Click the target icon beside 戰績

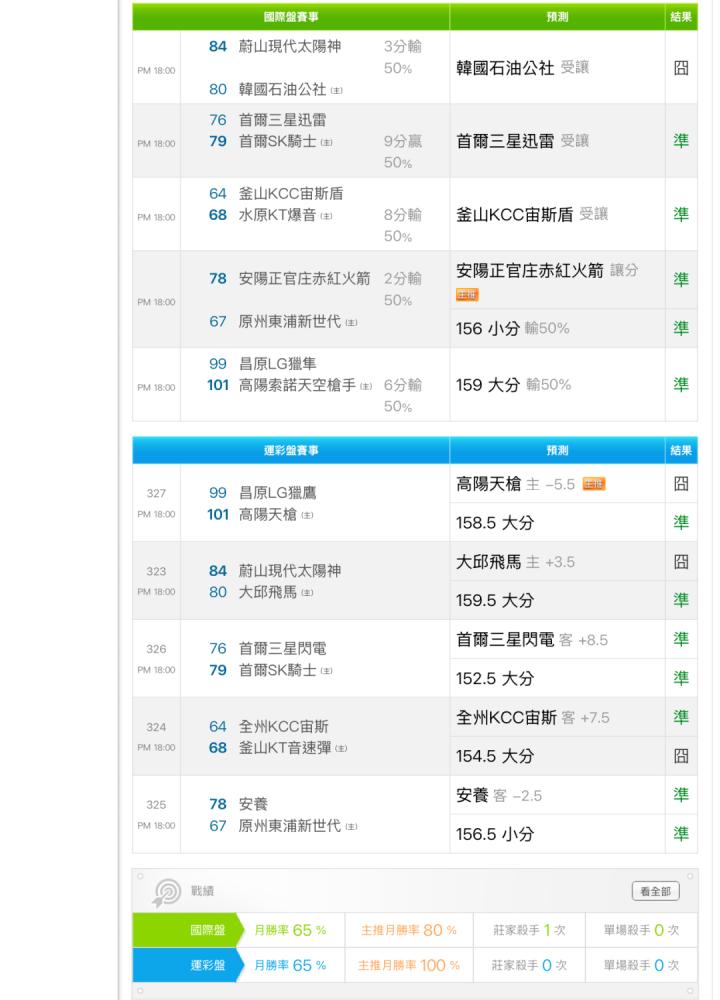click(166, 892)
